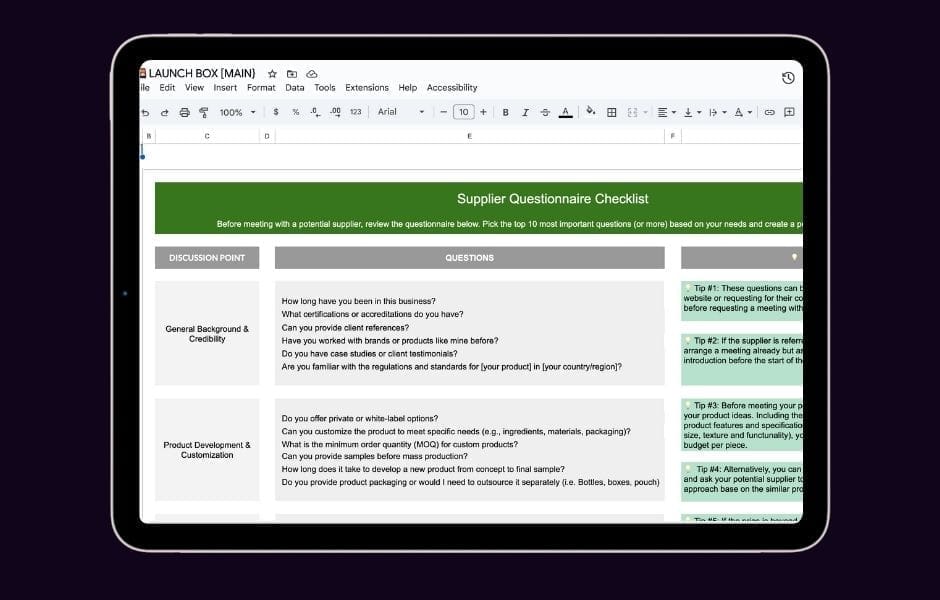Open more number formats 123
This screenshot has height=600, width=940.
pos(355,112)
